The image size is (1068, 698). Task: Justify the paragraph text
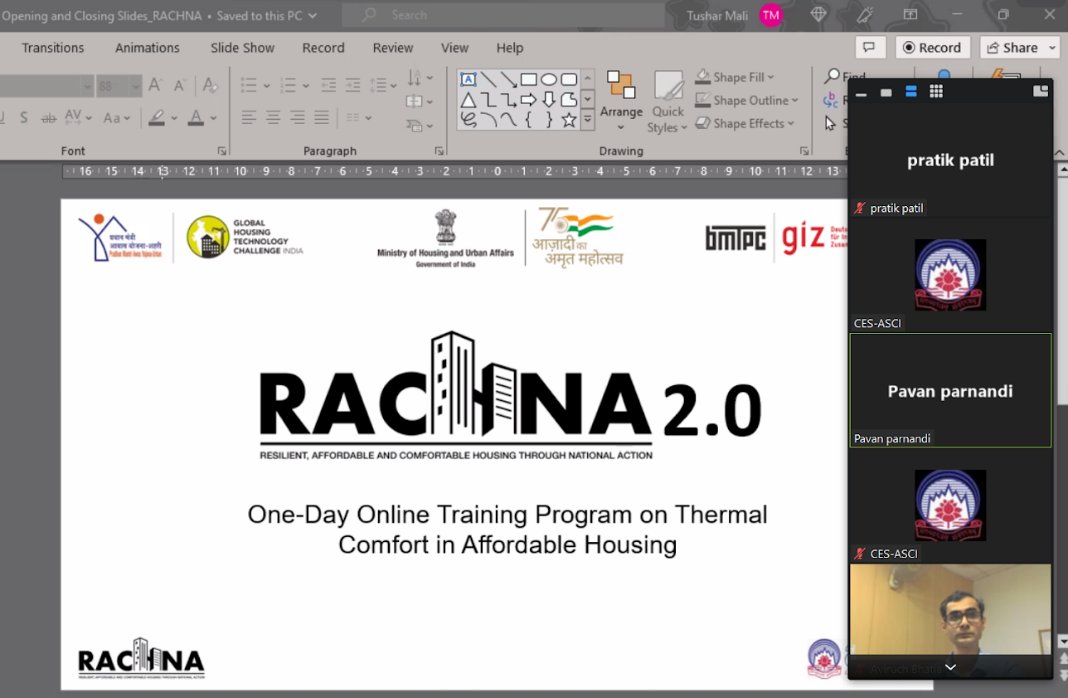321,118
